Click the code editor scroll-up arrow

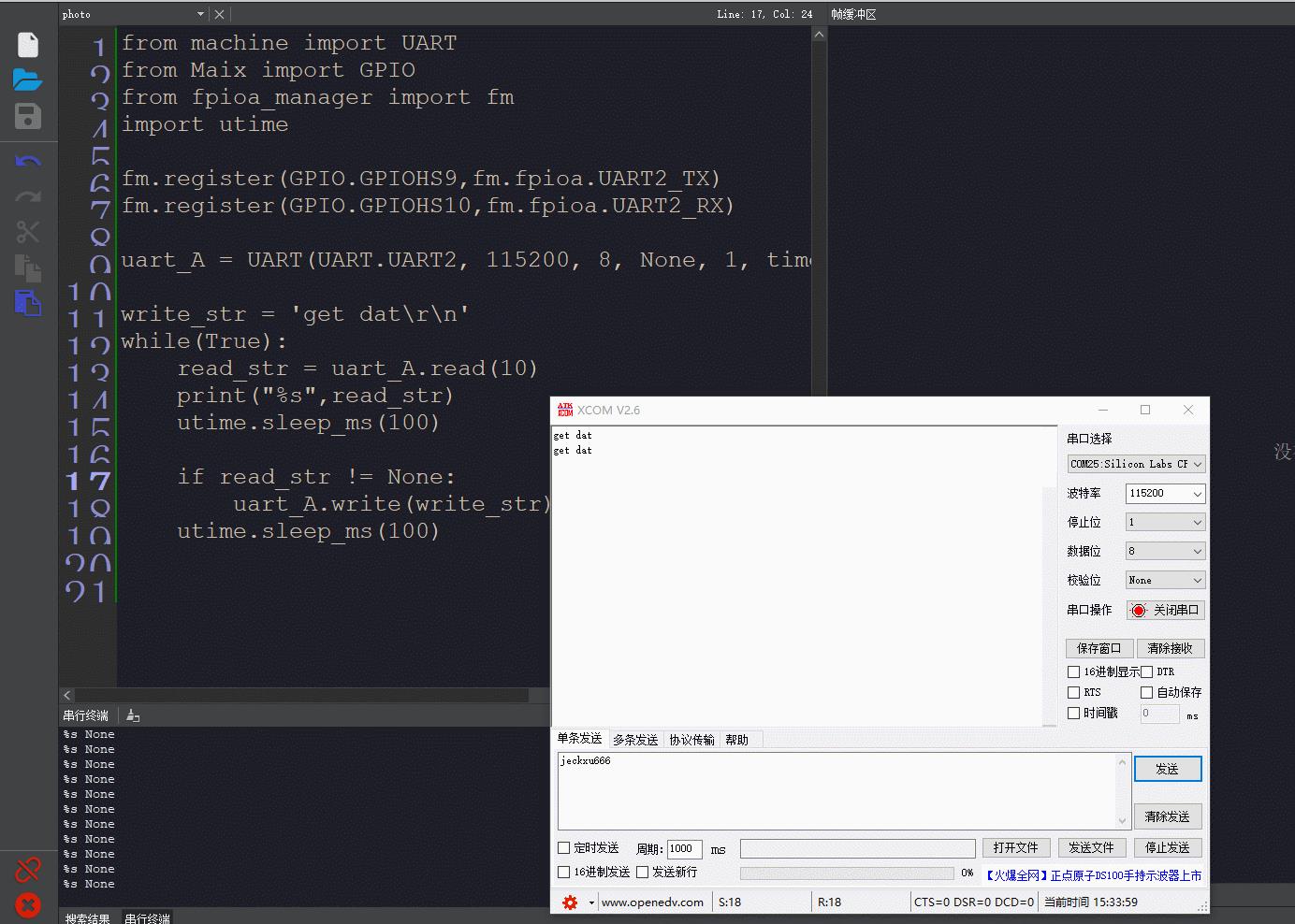[819, 35]
